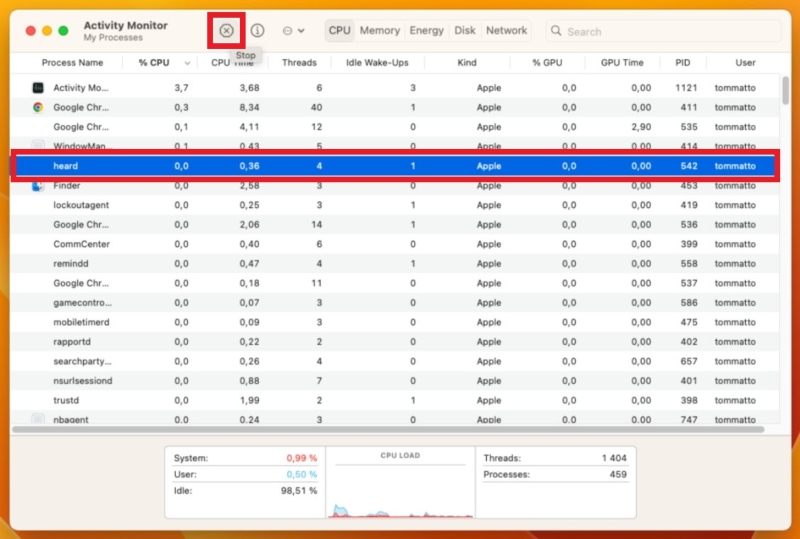Viewport: 800px width, 539px height.
Task: Select the searchparty... process
Action: click(x=395, y=361)
